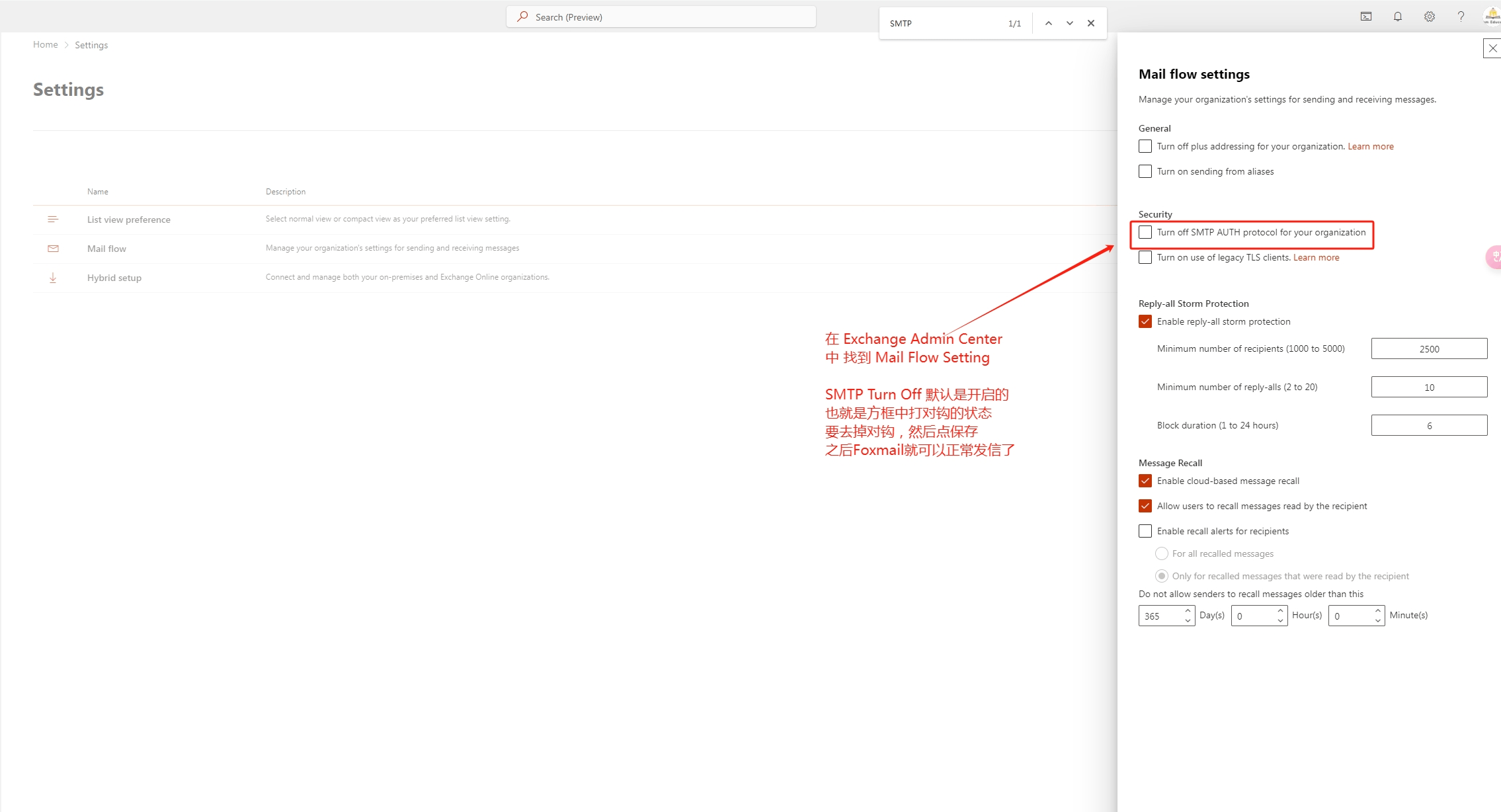
Task: Open the PowerShell admin terminal icon
Action: tap(1366, 16)
